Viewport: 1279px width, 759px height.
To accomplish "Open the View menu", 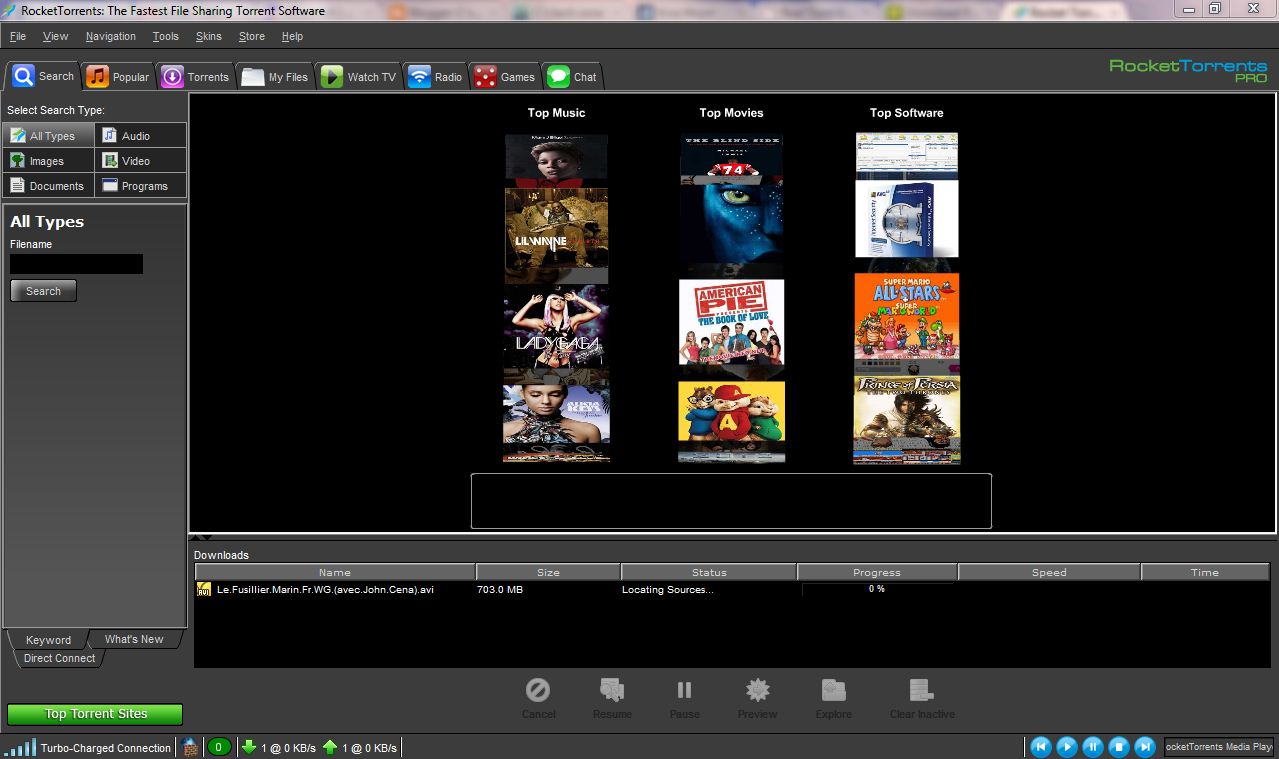I will [x=55, y=36].
